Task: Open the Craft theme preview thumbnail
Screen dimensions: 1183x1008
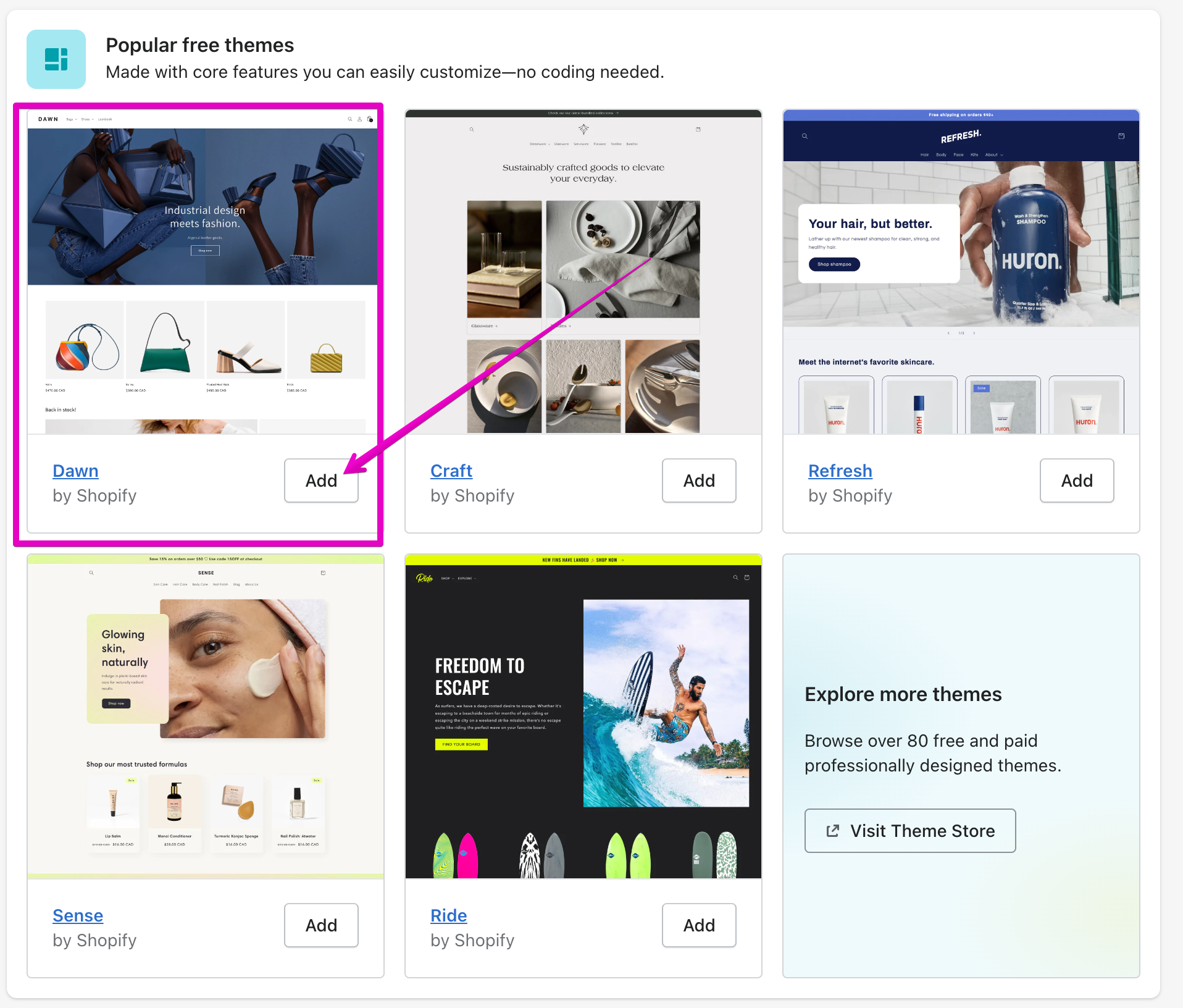Action: pyautogui.click(x=583, y=272)
